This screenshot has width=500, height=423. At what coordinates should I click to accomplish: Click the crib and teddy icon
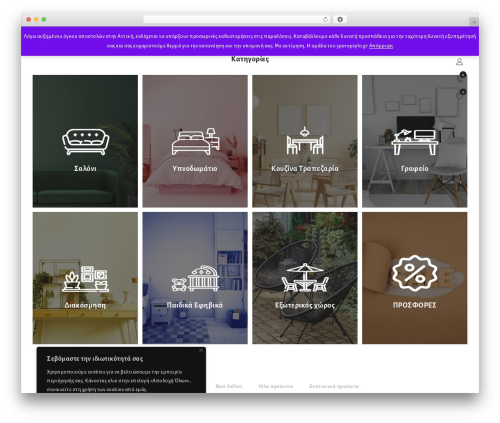195,278
